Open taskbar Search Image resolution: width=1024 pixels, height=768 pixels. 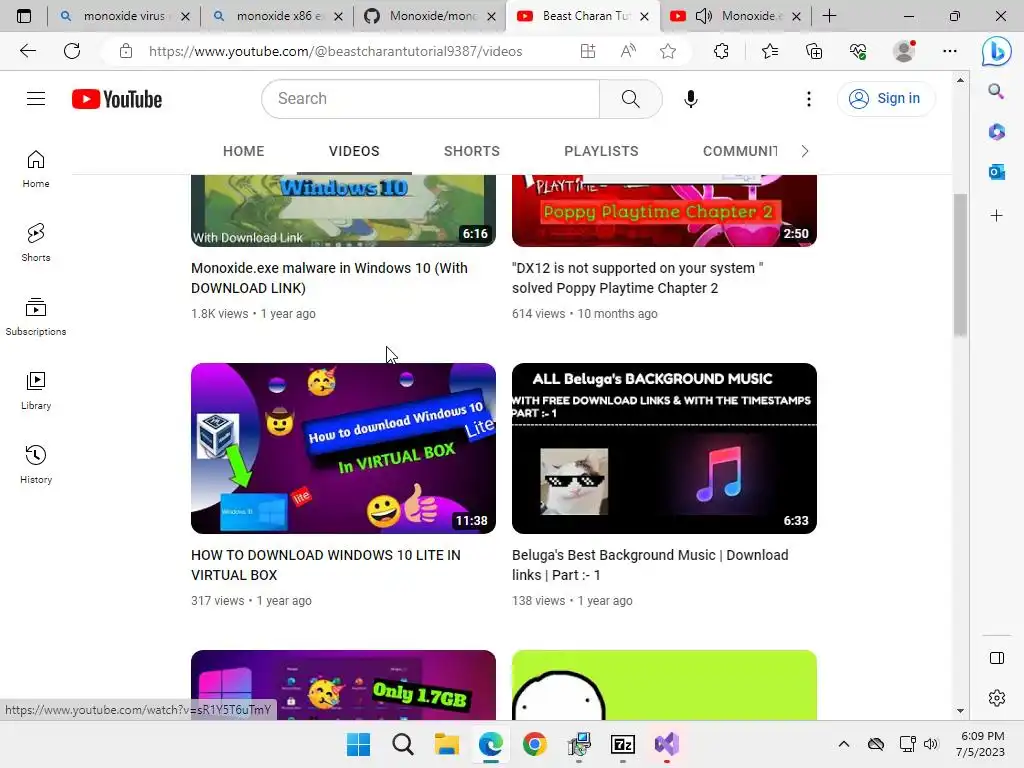pyautogui.click(x=402, y=744)
